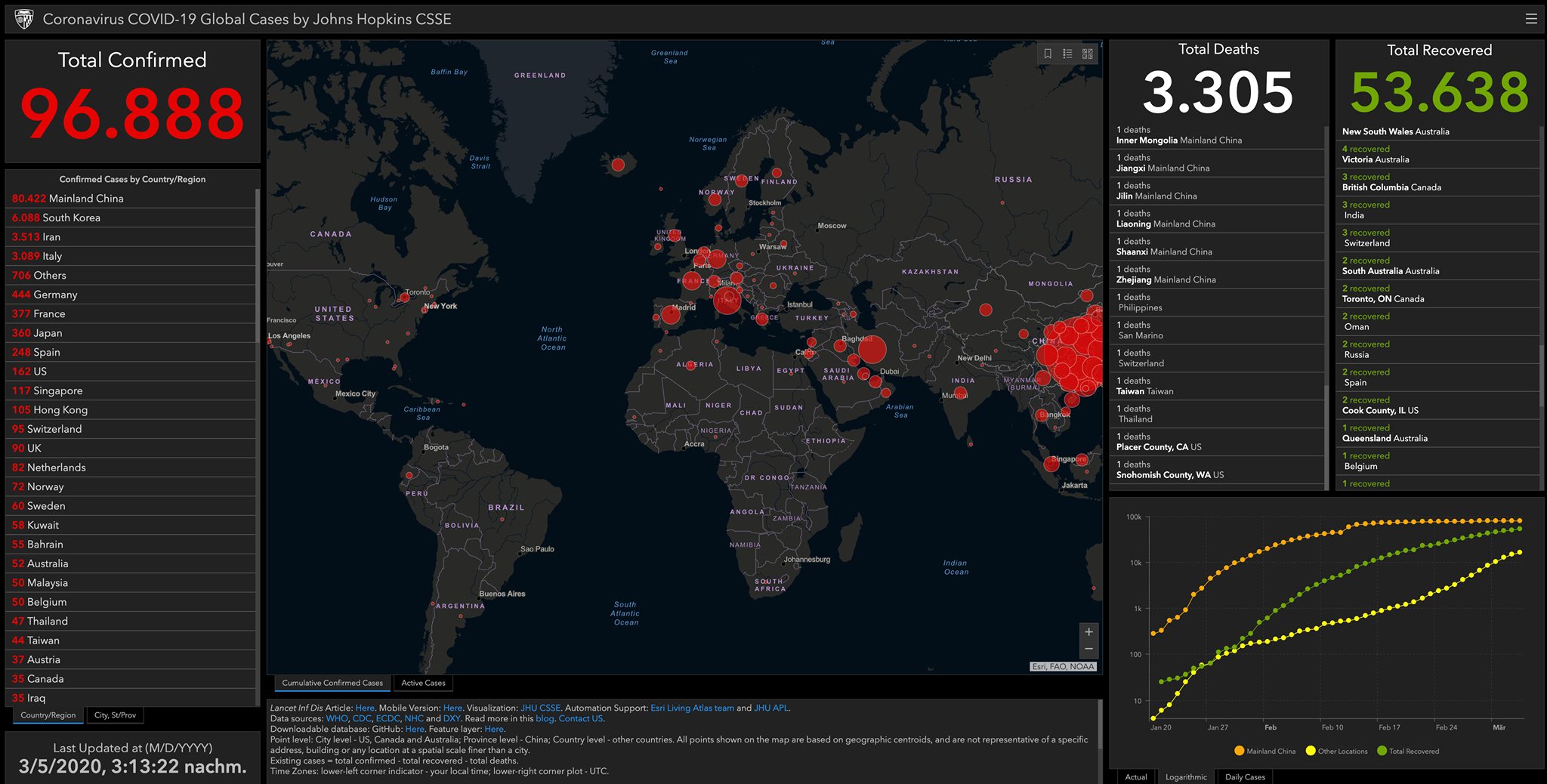1547x784 pixels.
Task: Click the San Marino deaths entry
Action: tap(1218, 330)
